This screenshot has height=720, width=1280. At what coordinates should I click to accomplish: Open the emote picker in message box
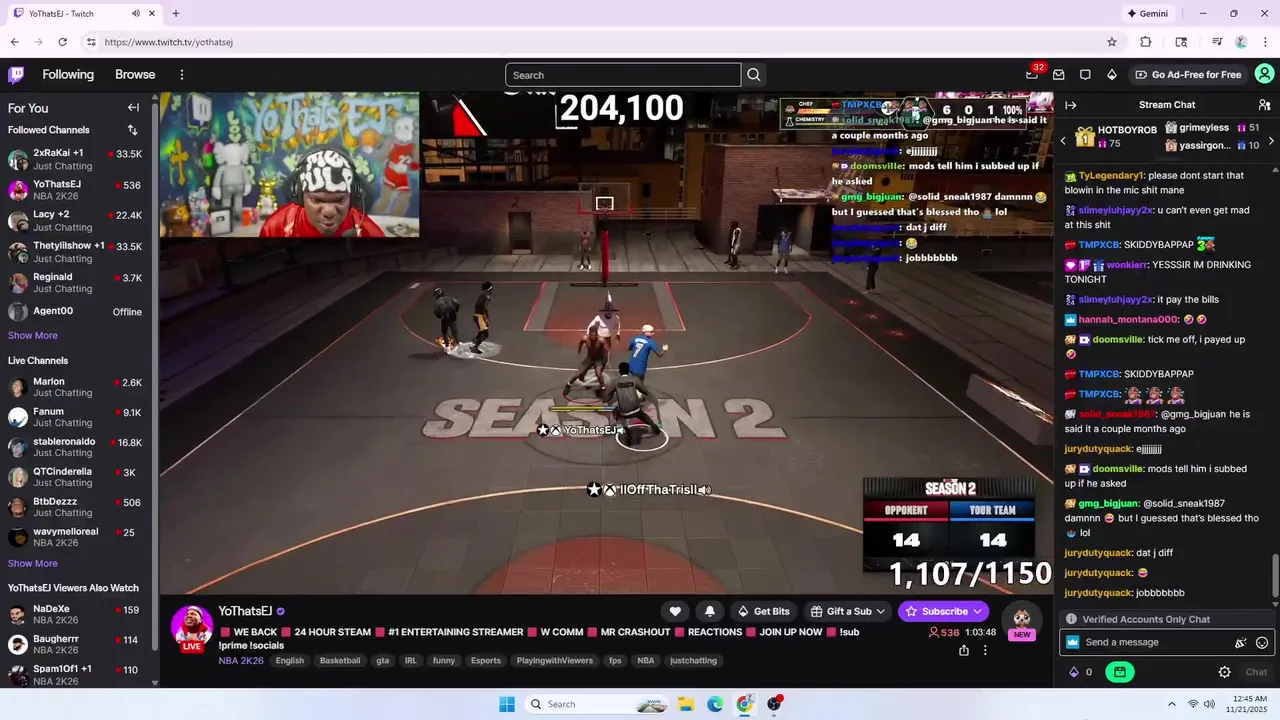[1262, 643]
